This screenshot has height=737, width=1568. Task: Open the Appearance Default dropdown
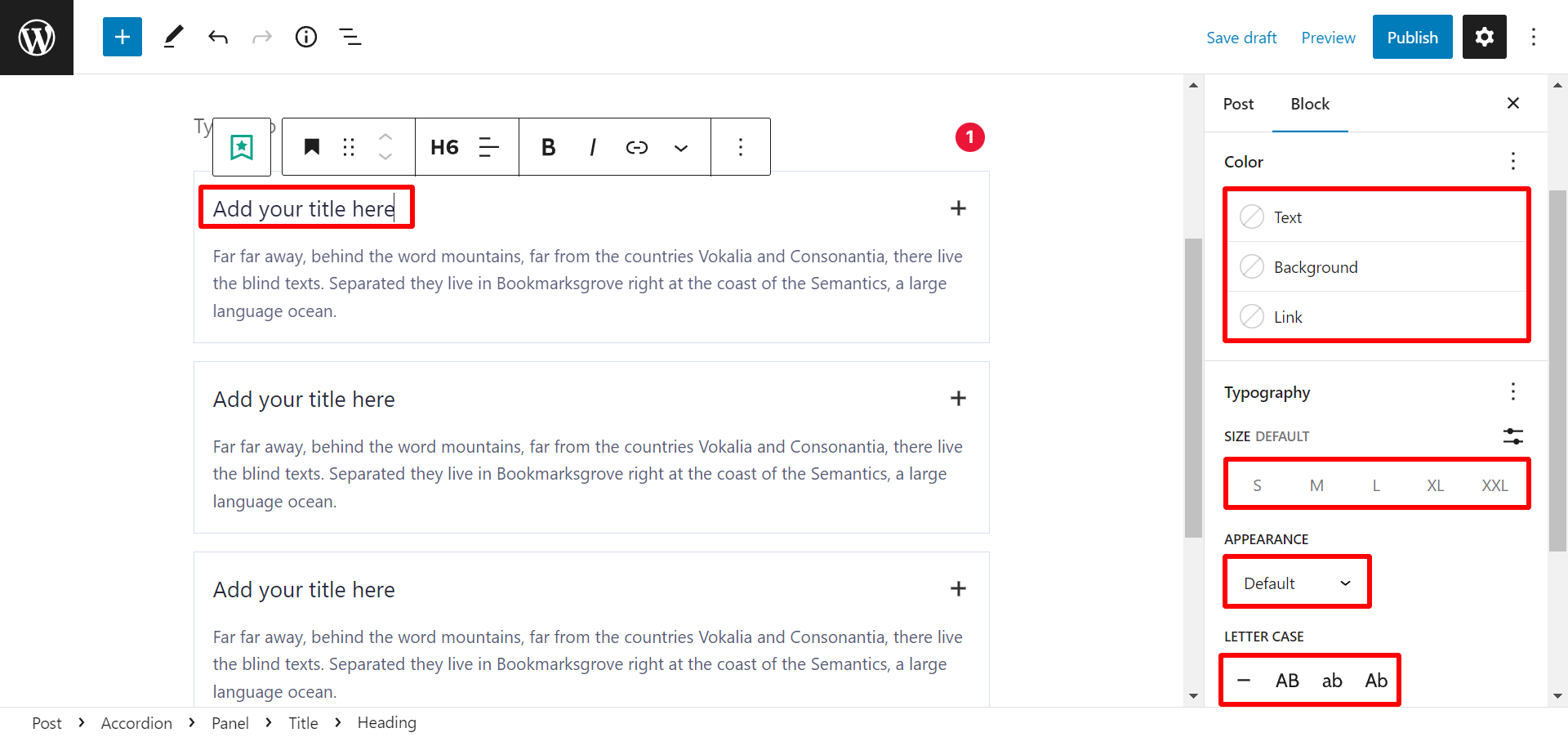click(x=1297, y=583)
